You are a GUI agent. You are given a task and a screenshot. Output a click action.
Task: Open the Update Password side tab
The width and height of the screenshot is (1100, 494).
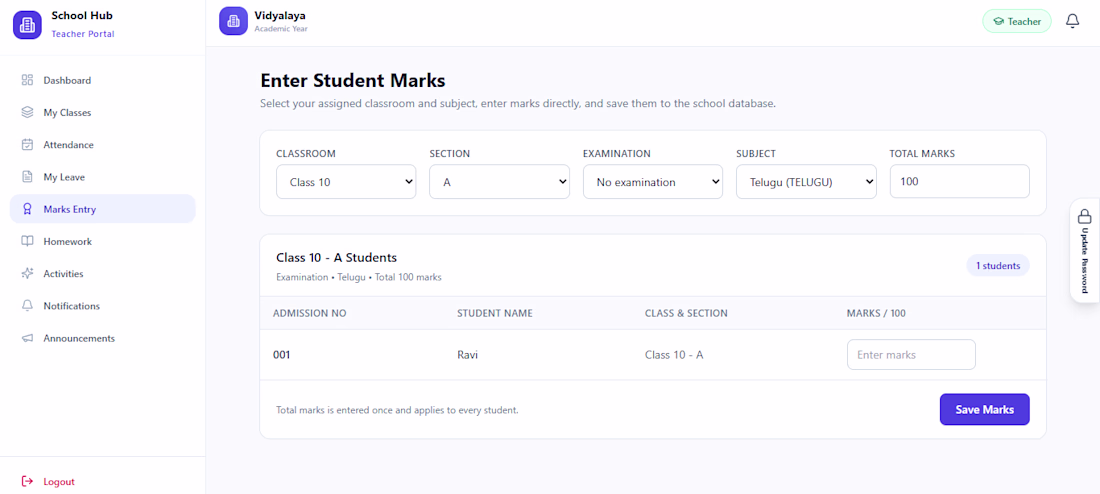click(x=1085, y=251)
